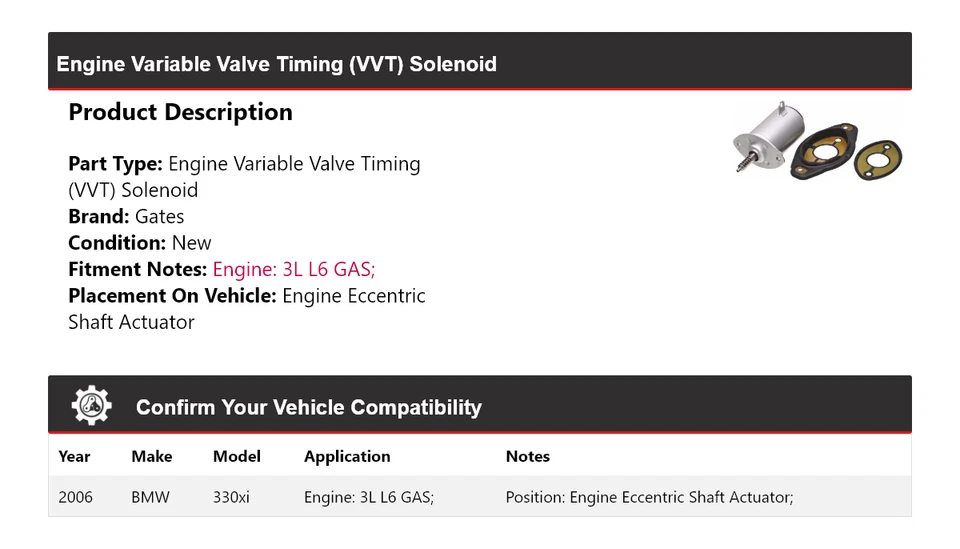The height and width of the screenshot is (549, 960).
Task: Click the 'Part Type:' label
Action: (x=115, y=164)
